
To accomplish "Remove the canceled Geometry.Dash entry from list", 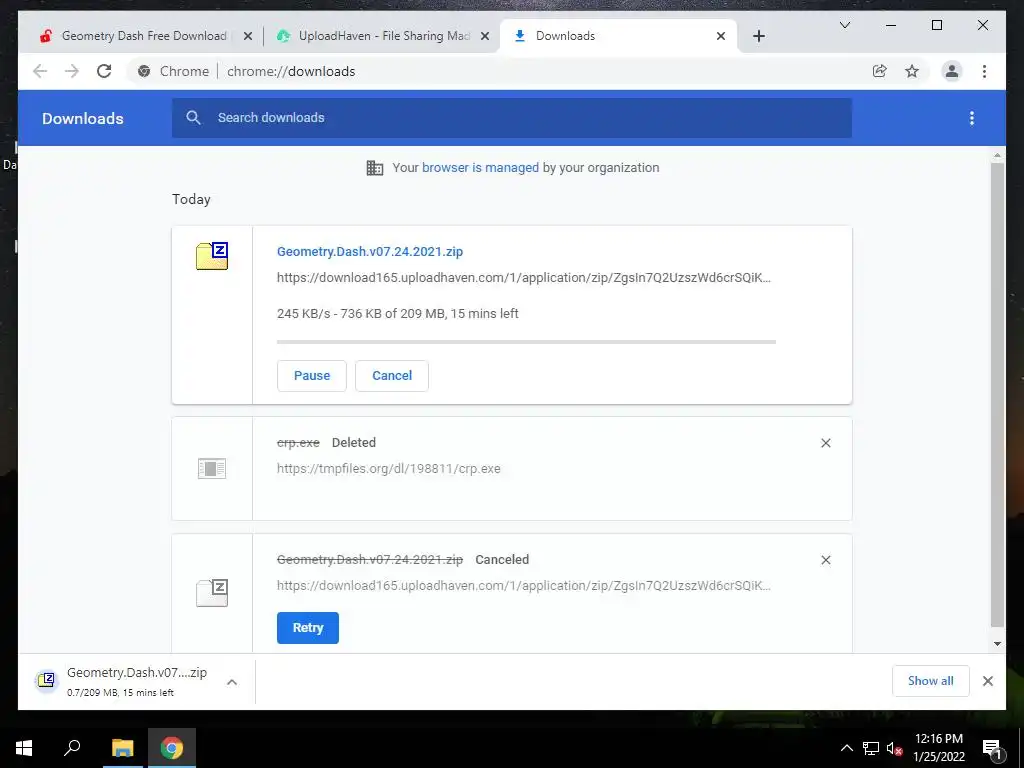I will pyautogui.click(x=825, y=560).
